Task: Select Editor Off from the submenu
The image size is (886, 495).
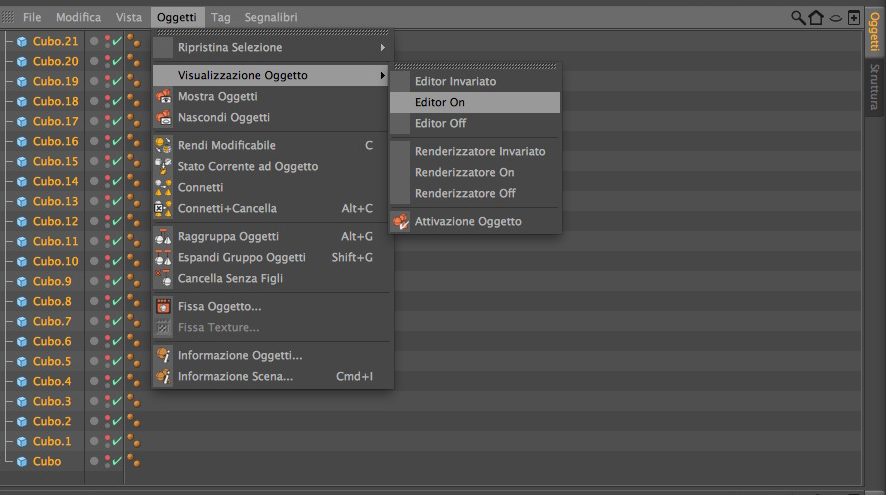Action: (x=441, y=123)
